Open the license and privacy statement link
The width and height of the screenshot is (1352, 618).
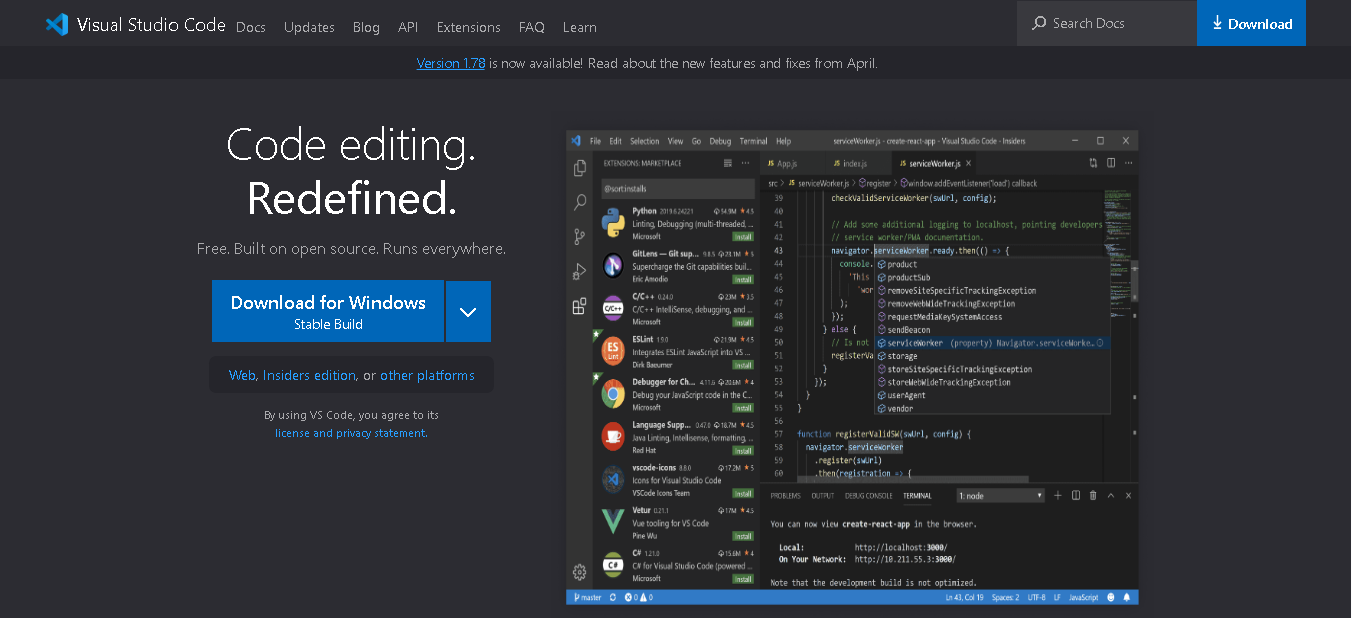pos(351,433)
